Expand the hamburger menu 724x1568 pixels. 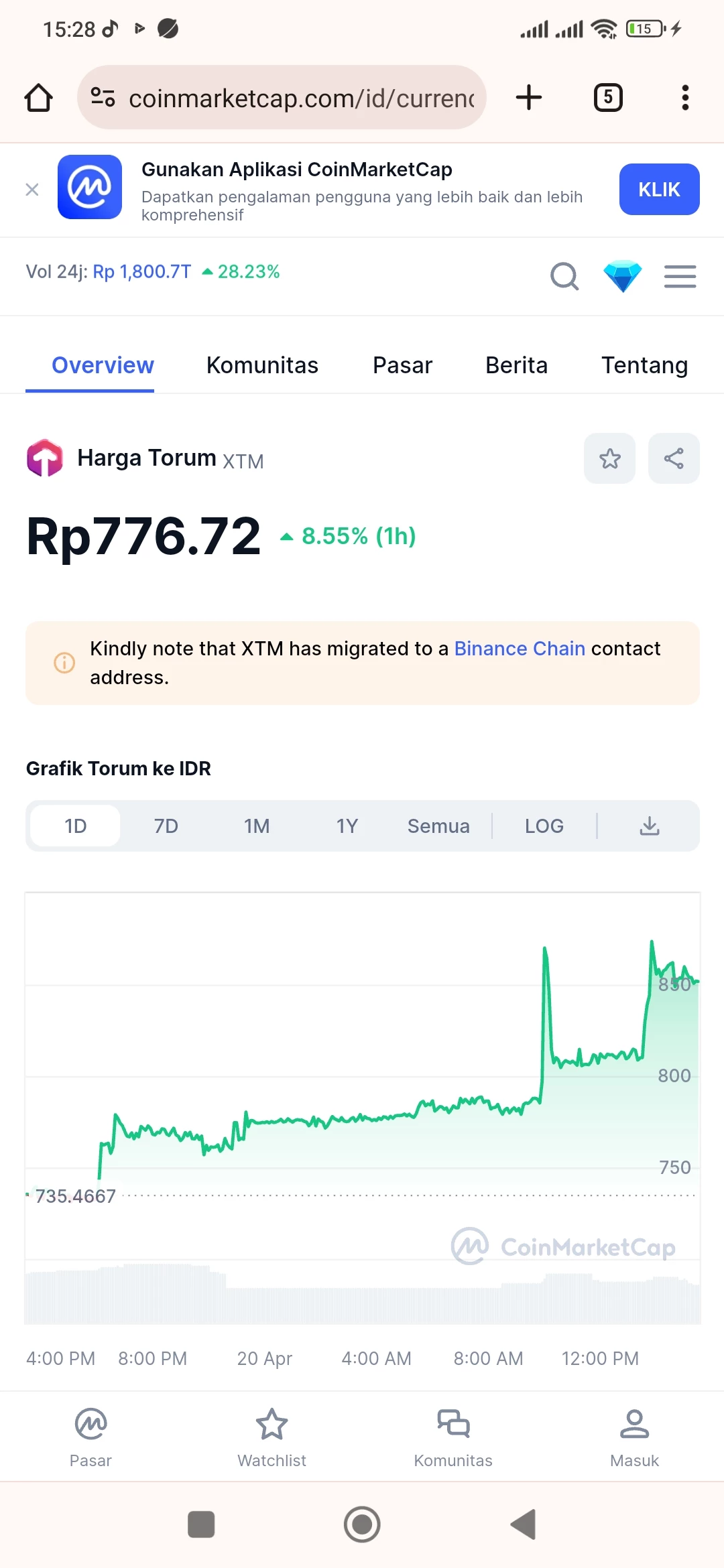680,276
